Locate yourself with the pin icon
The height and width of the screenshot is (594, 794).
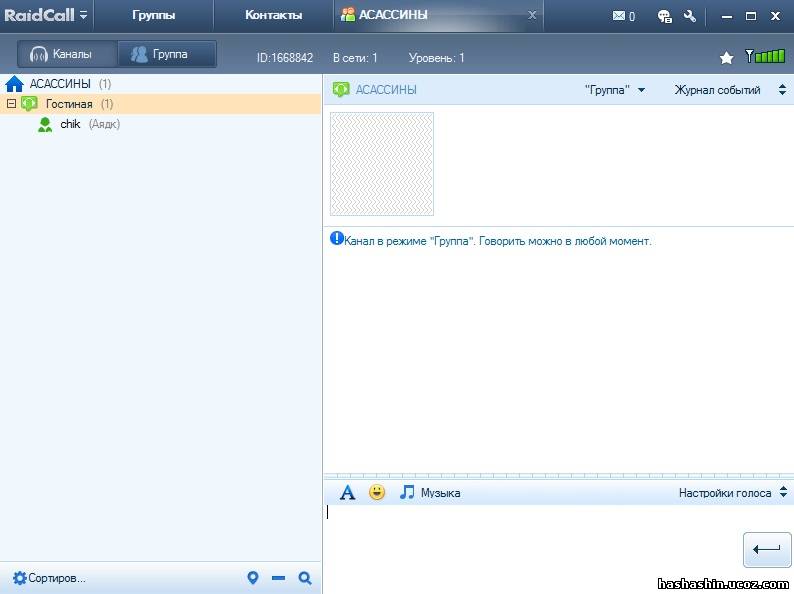pos(253,578)
